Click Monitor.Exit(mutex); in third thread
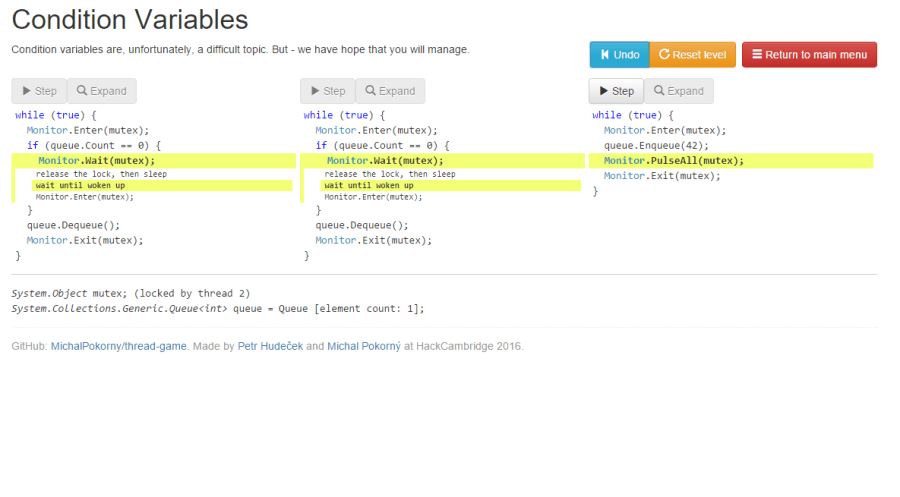Screen dimensions: 900x497 pyautogui.click(x=662, y=176)
